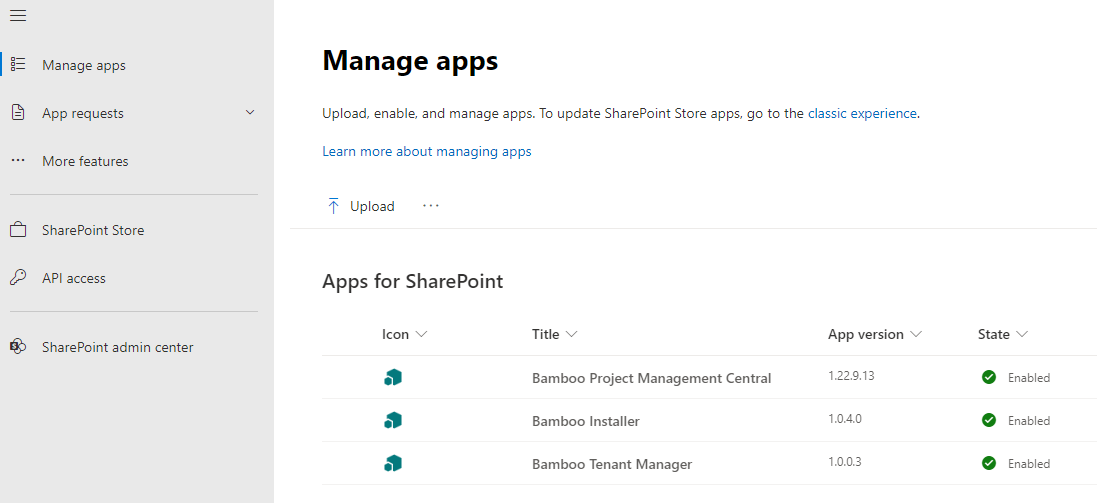Follow the classic experience link

click(862, 113)
